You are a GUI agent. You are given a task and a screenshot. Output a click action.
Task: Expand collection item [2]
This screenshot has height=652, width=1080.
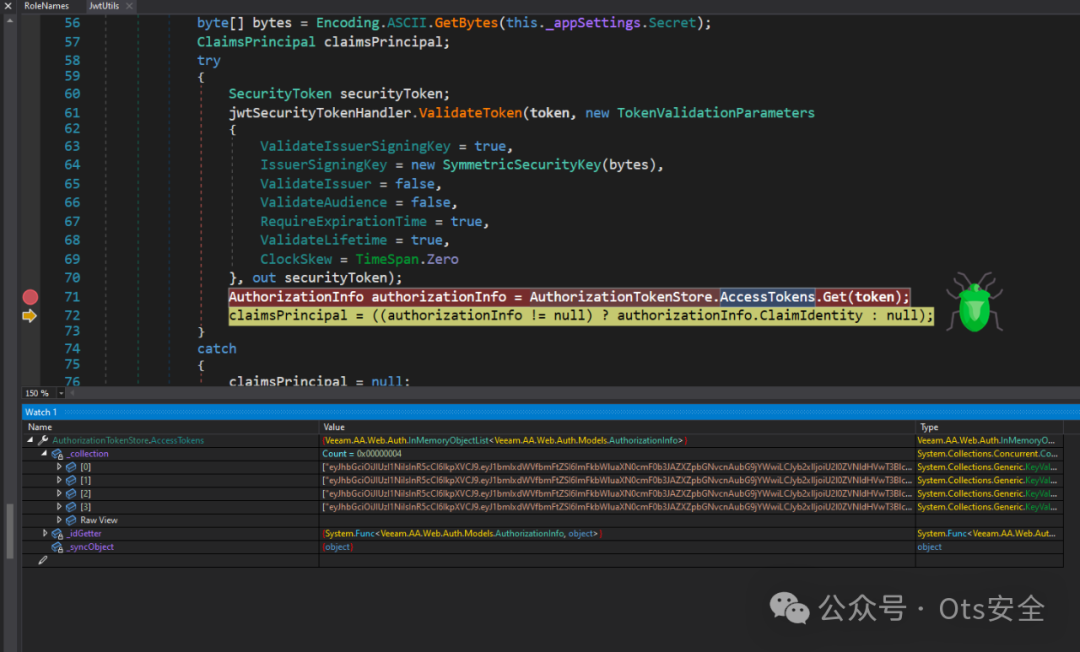[x=59, y=493]
